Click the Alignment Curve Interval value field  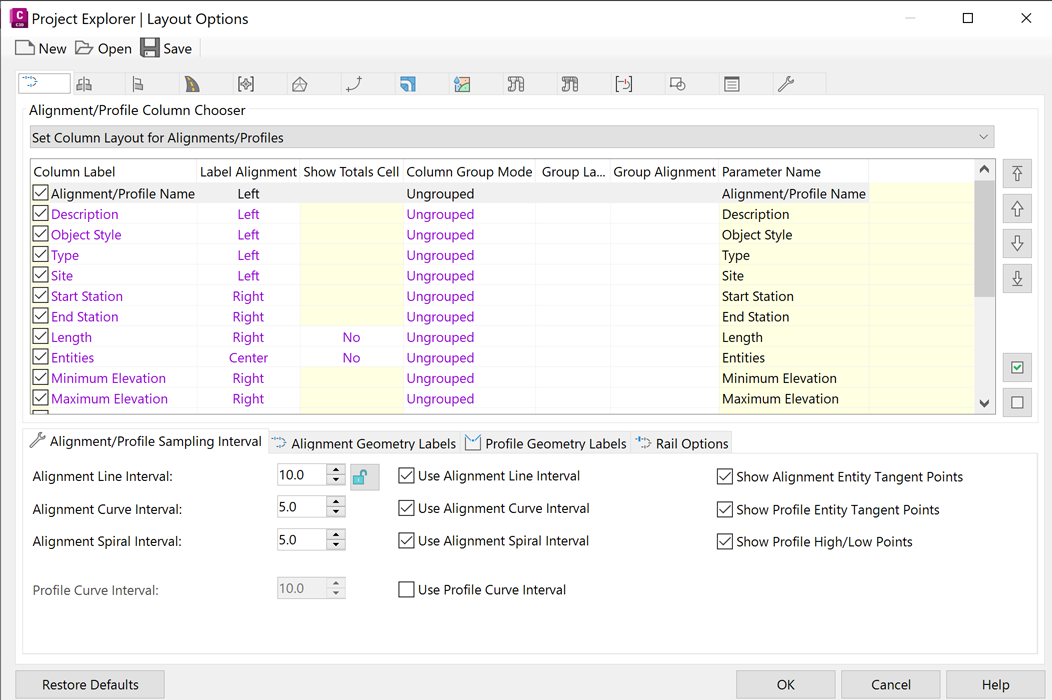302,507
